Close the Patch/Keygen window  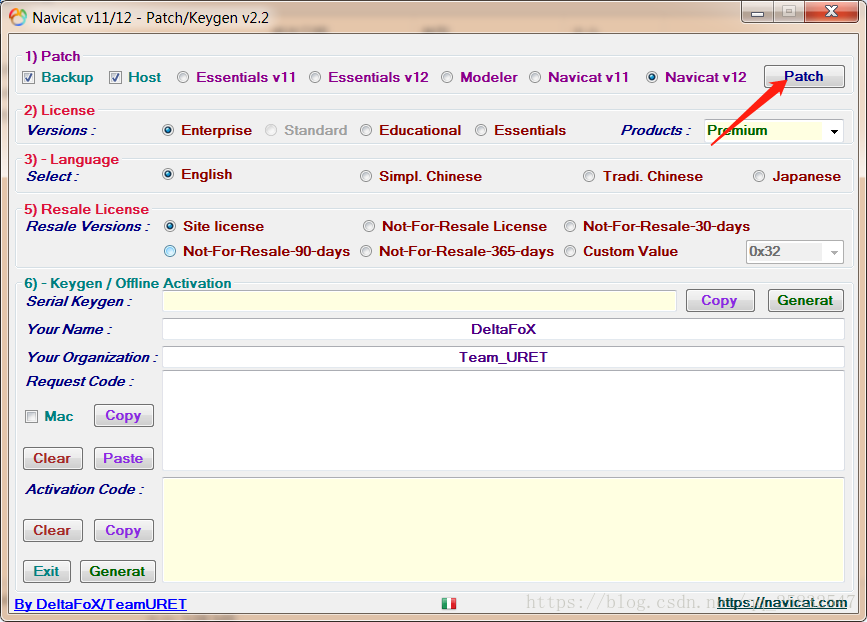tap(831, 12)
